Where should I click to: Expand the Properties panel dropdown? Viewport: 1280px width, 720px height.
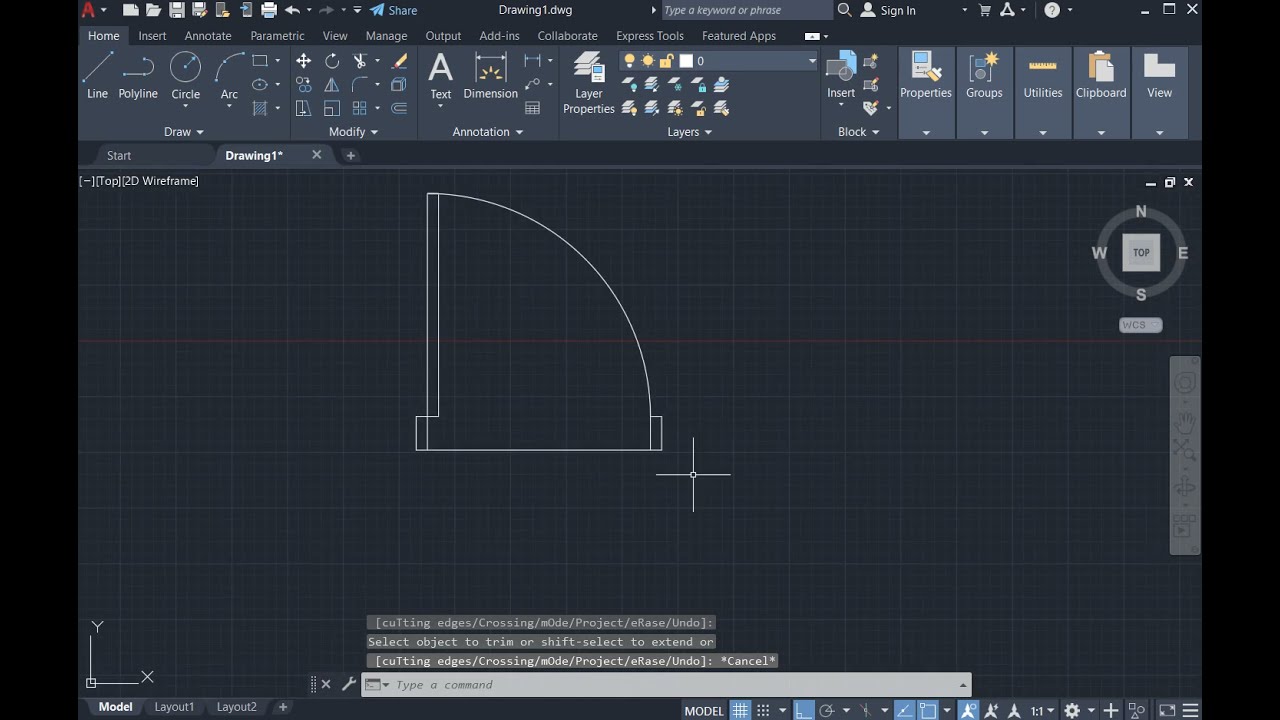click(926, 132)
